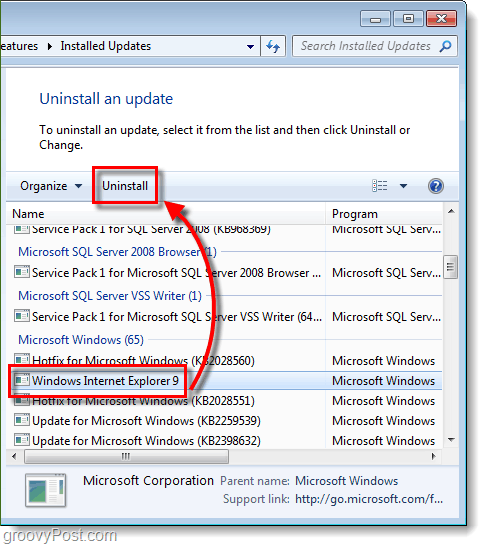Click icon next to Update KB2259539 entry
Image resolution: width=487 pixels, height=546 pixels.
(x=22, y=420)
